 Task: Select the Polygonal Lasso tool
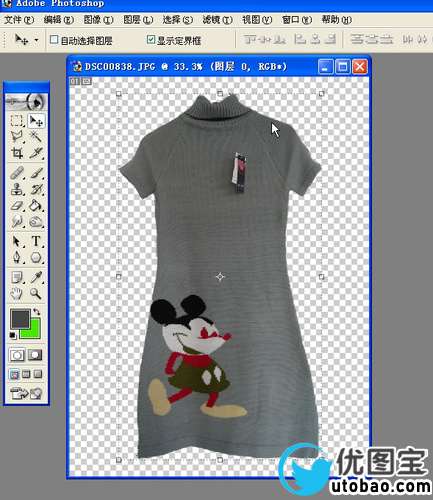(x=16, y=136)
